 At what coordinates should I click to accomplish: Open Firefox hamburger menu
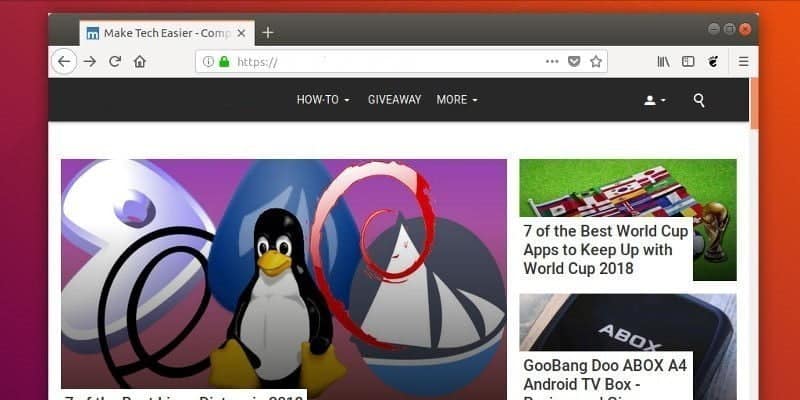point(743,62)
